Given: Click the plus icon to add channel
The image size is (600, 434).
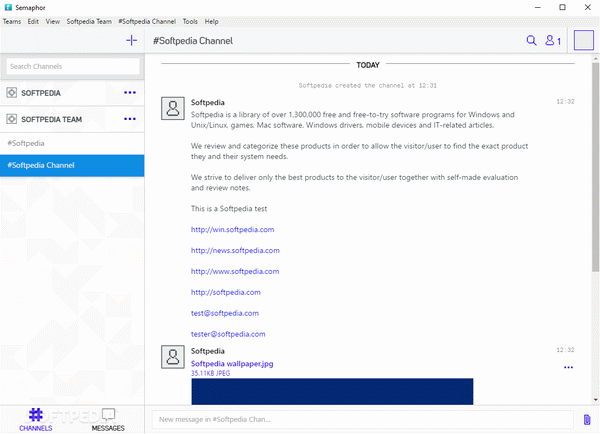Looking at the screenshot, I should (131, 40).
